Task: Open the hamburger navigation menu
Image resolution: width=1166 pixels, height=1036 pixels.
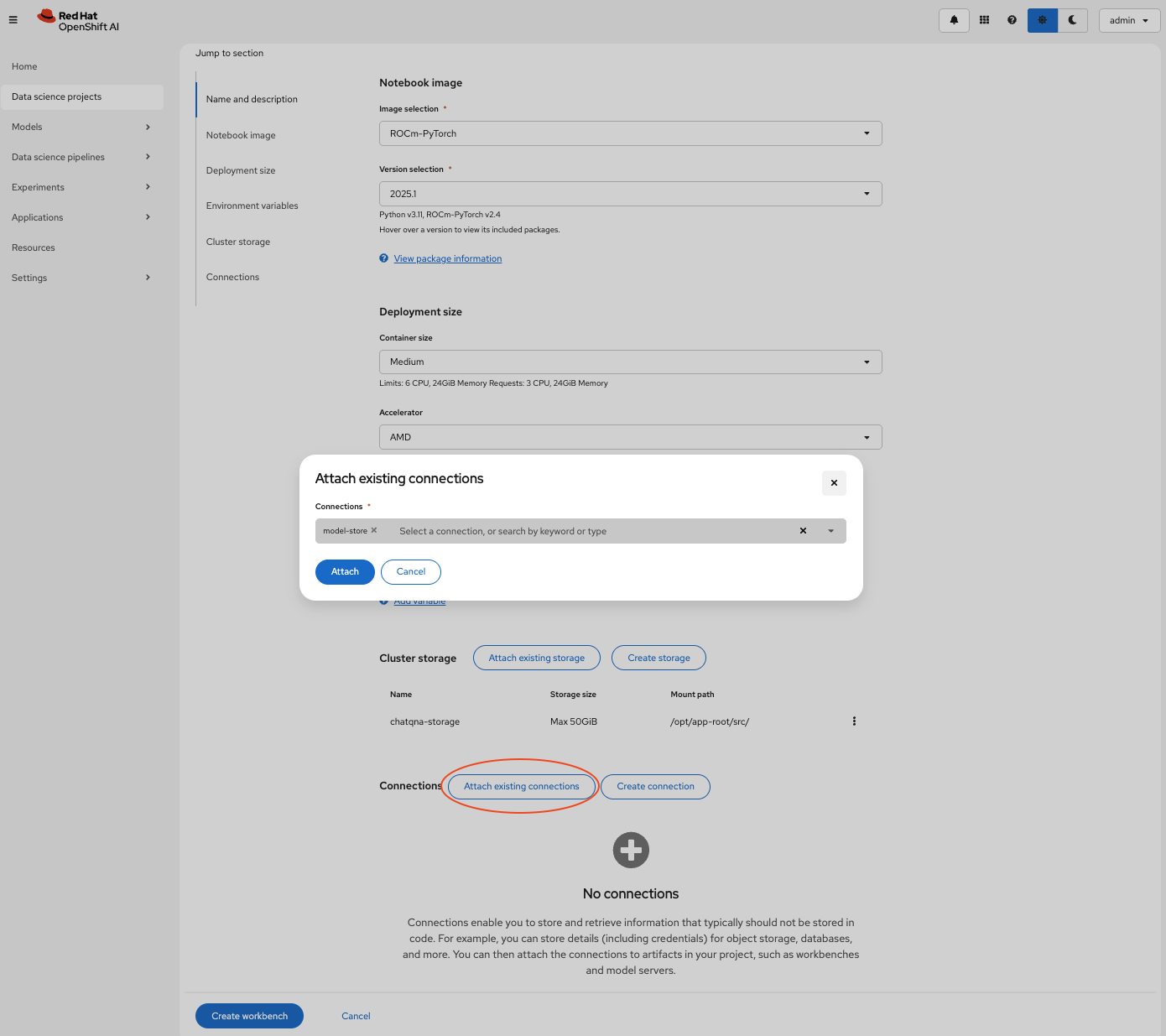Action: (13, 20)
